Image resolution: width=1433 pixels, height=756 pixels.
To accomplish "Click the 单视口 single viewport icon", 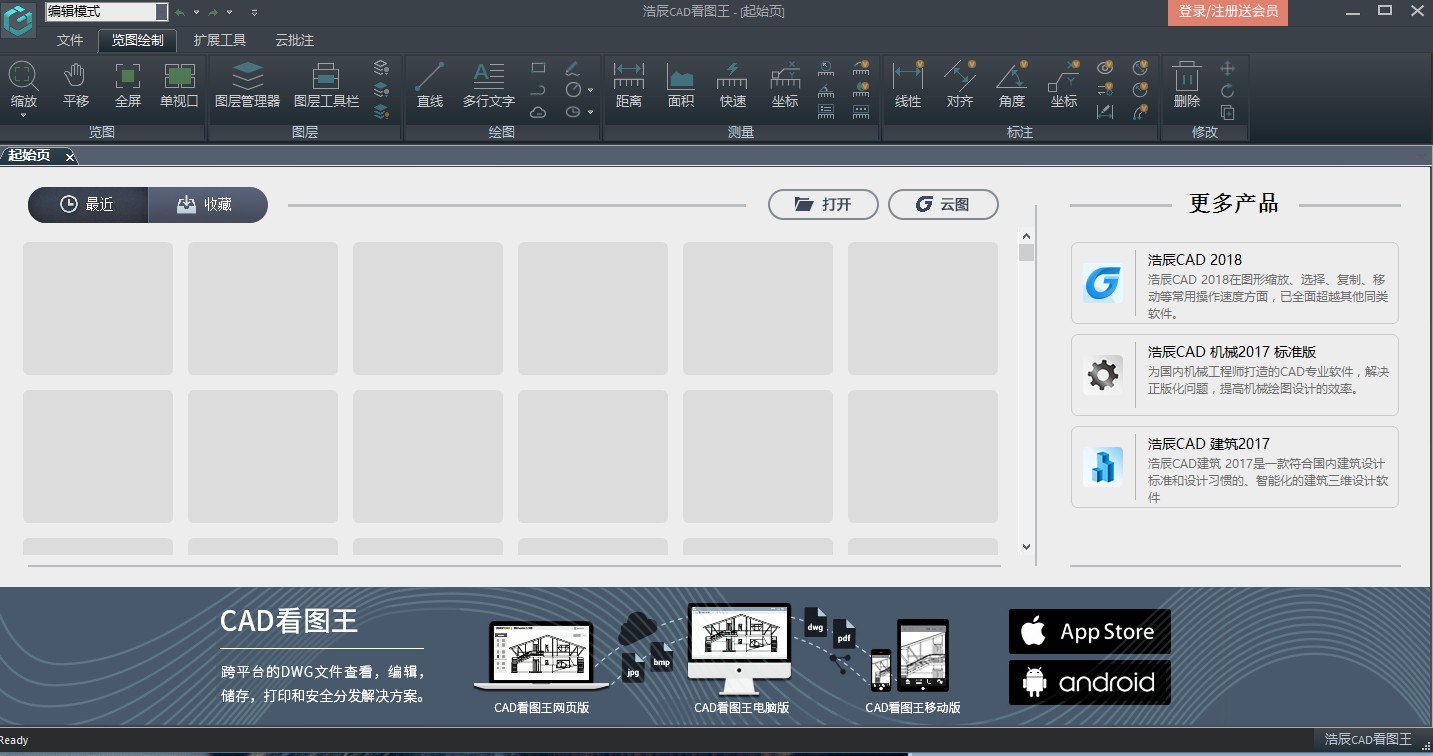I will pos(180,84).
